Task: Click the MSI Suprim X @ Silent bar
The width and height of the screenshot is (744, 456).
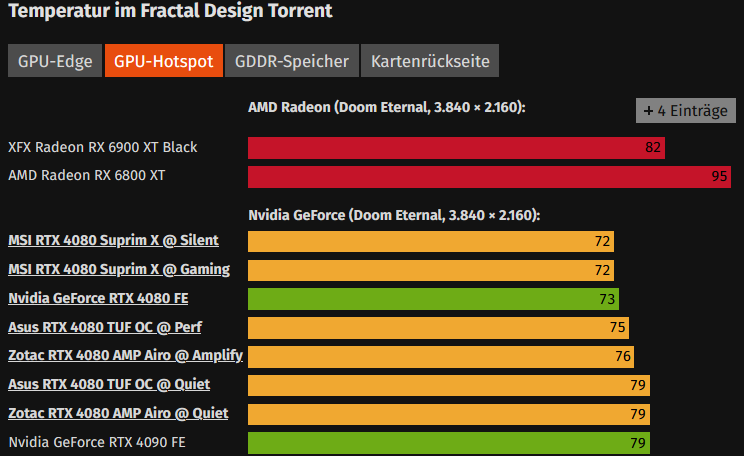Action: coord(431,242)
